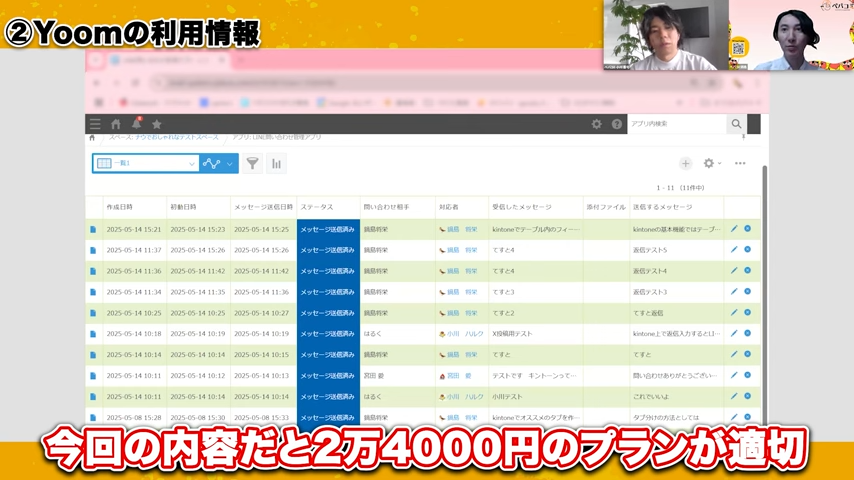Edit the 宮田 愛 record row
Screen dimensions: 854x480
[734, 375]
